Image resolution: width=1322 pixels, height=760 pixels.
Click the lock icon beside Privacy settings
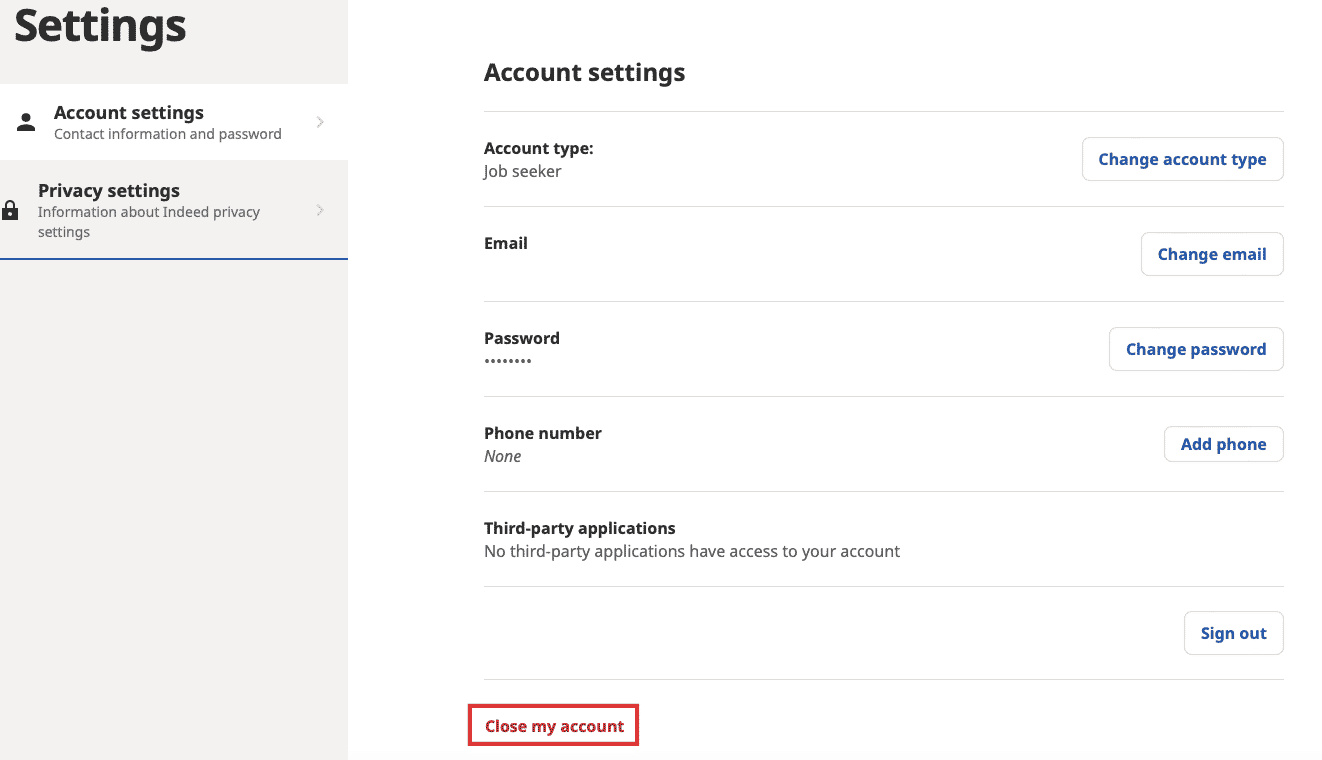pos(10,211)
